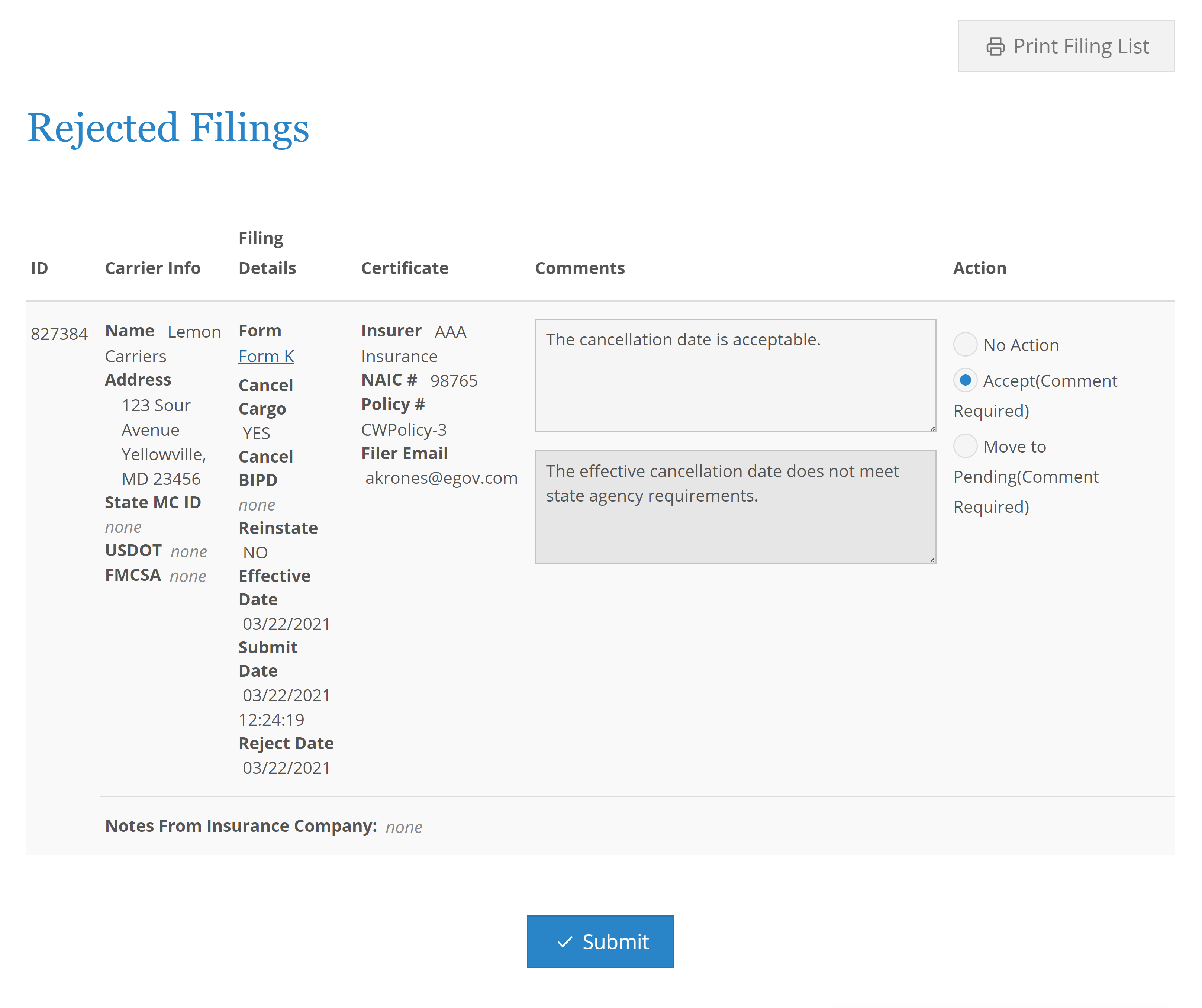The image size is (1202, 1008).
Task: Open the Form K link
Action: click(265, 355)
